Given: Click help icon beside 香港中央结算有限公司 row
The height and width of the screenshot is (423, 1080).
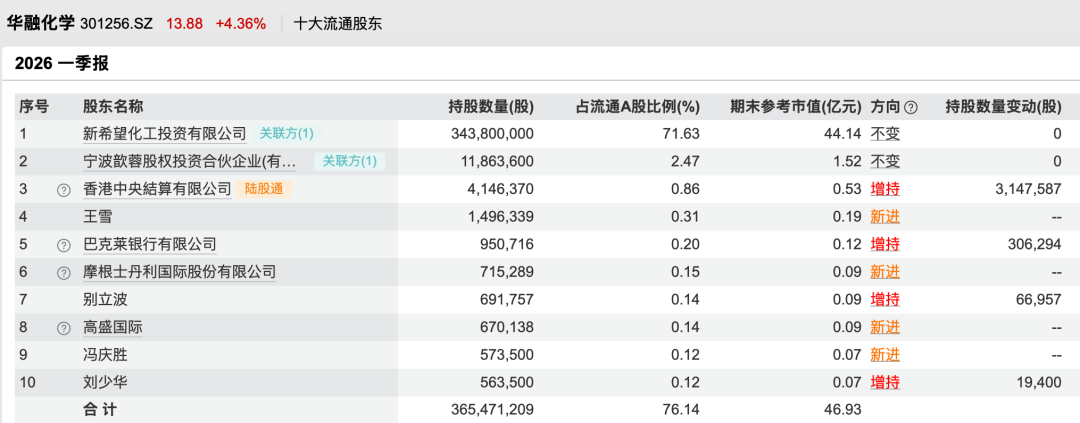Looking at the screenshot, I should [64, 189].
